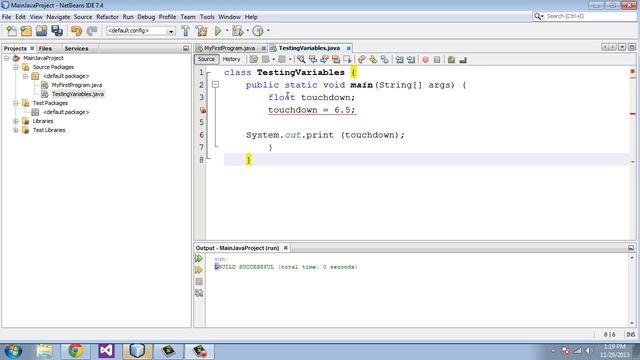Click the Open Project toolbar icon
The image size is (640, 360).
(x=41, y=31)
